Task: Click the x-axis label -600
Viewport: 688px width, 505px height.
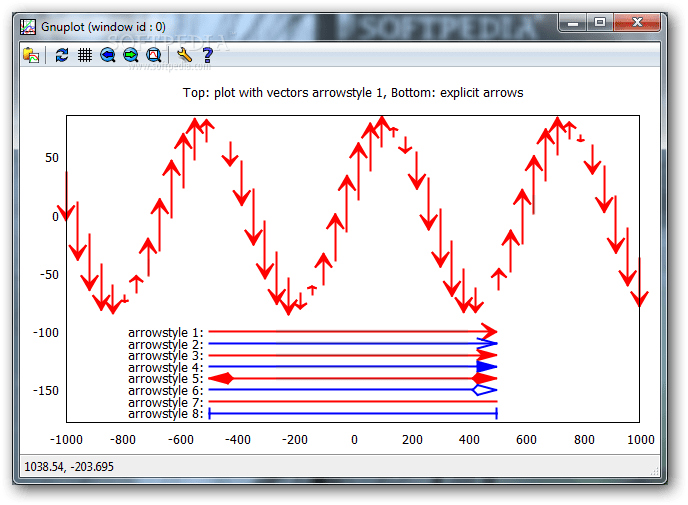Action: coord(181,440)
